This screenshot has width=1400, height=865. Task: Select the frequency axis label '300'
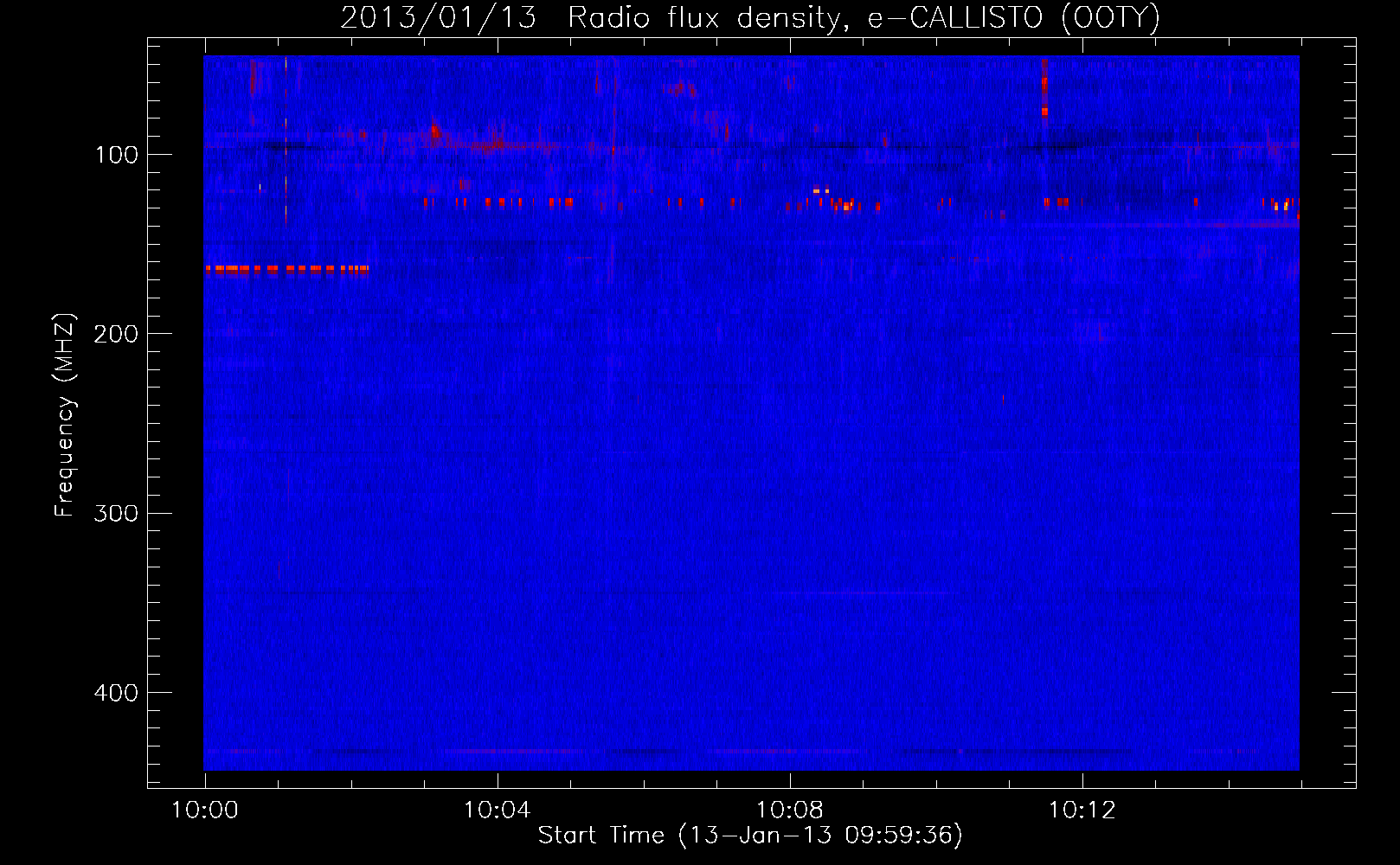coord(116,514)
